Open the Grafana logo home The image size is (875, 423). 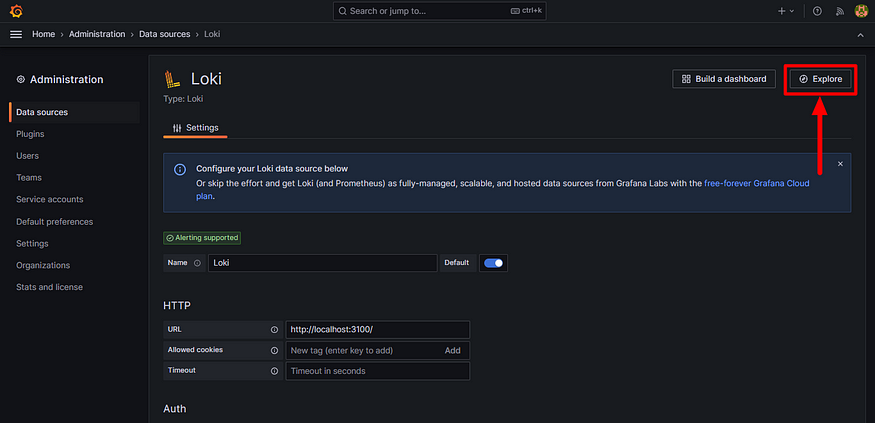pos(16,11)
